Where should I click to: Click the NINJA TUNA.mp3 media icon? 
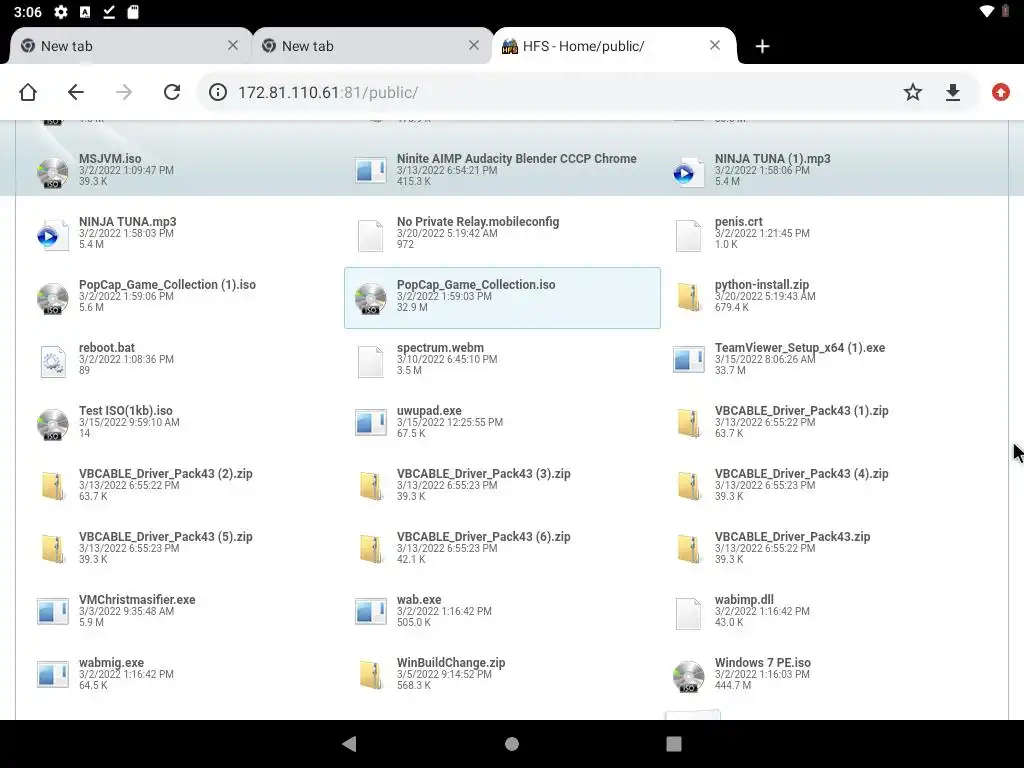click(x=52, y=236)
